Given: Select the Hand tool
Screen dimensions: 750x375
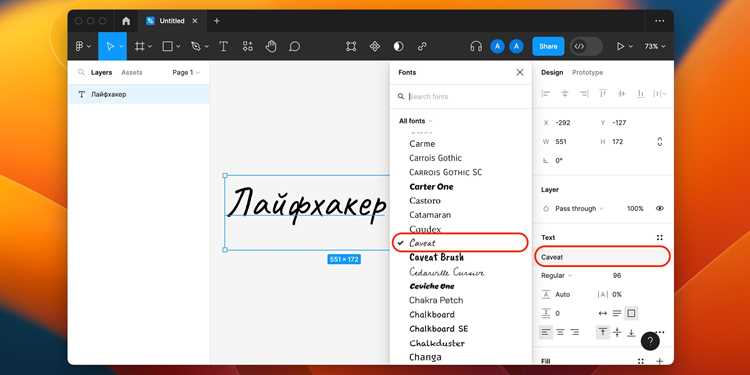Looking at the screenshot, I should coord(271,46).
